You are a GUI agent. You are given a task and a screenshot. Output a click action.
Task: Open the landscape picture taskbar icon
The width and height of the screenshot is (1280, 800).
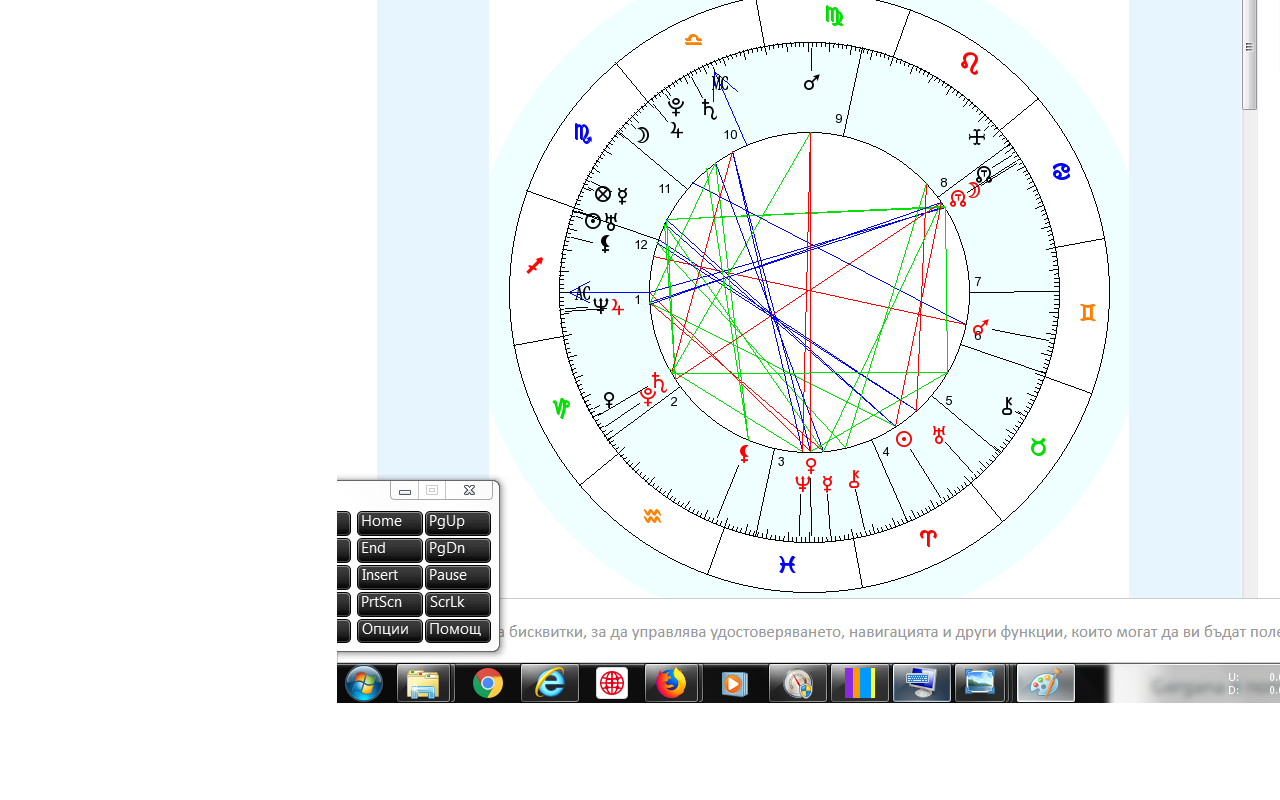[980, 684]
